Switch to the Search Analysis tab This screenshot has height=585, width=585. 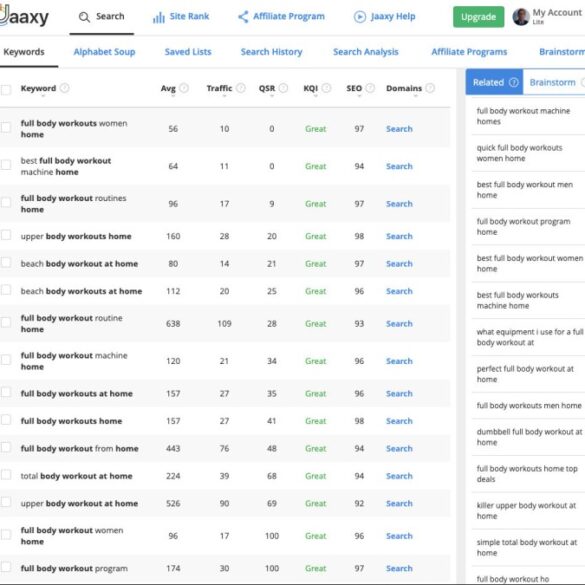(x=366, y=52)
